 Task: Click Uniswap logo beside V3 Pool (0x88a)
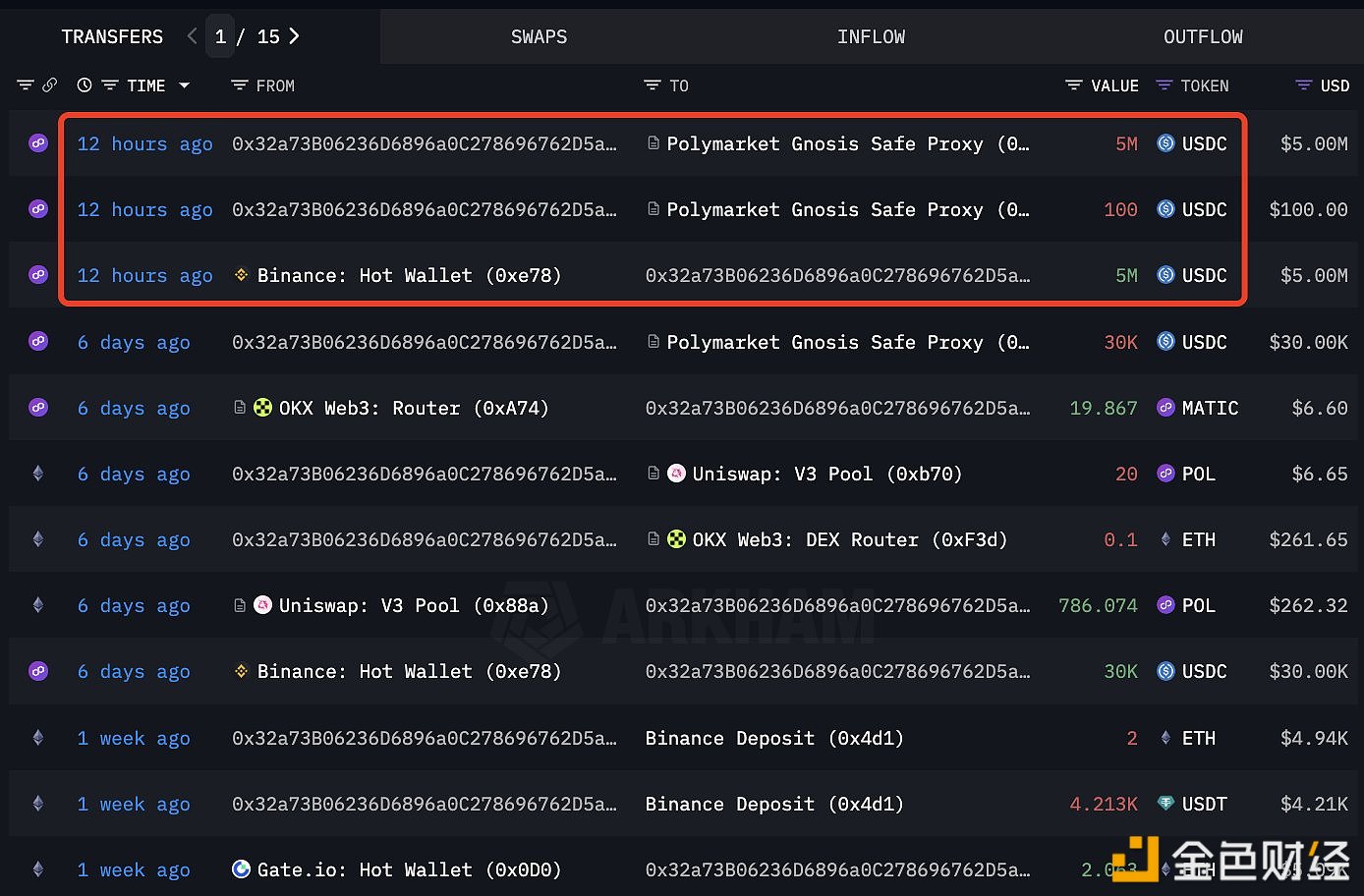263,605
